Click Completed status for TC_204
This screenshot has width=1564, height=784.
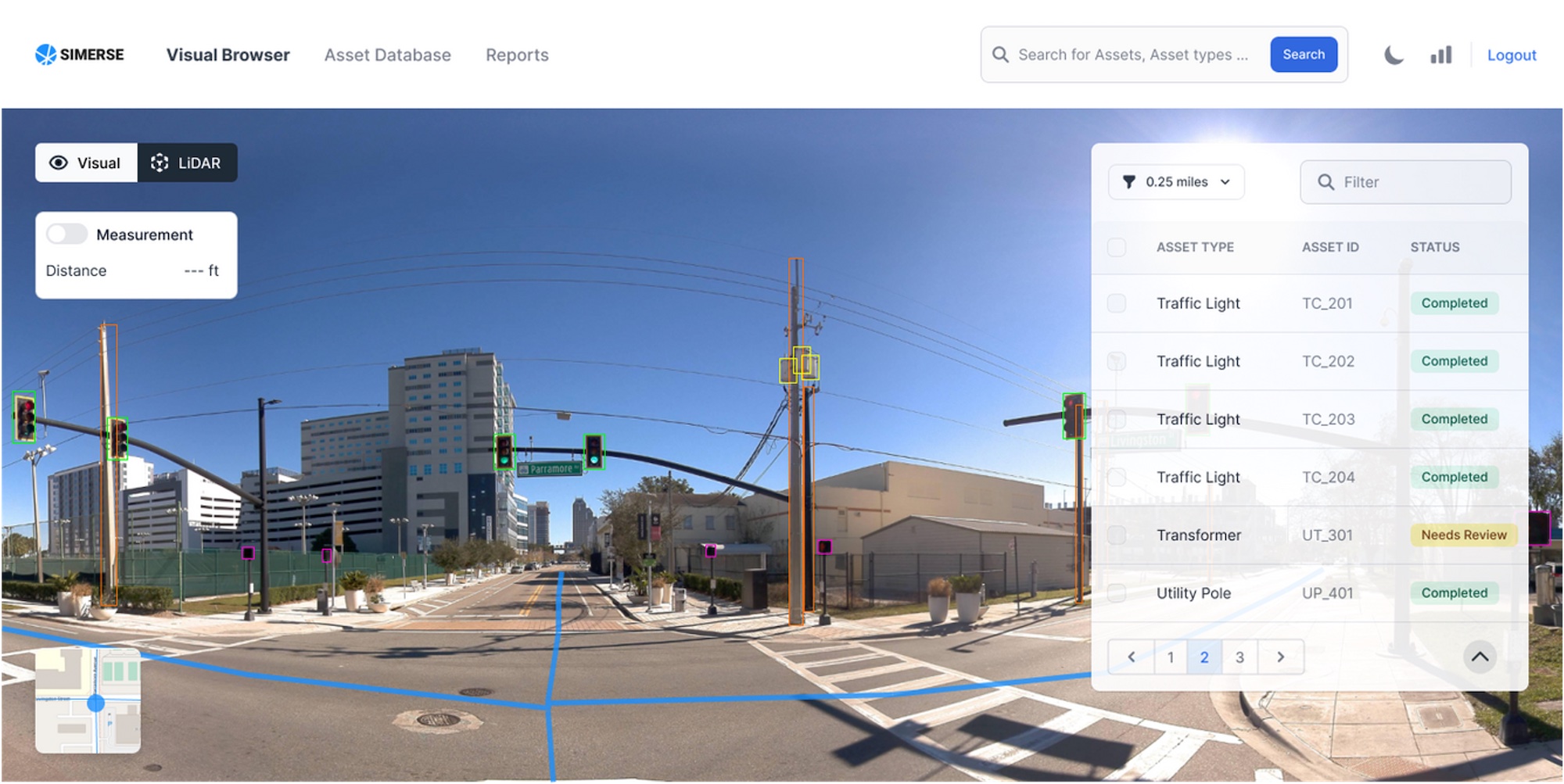coord(1454,477)
